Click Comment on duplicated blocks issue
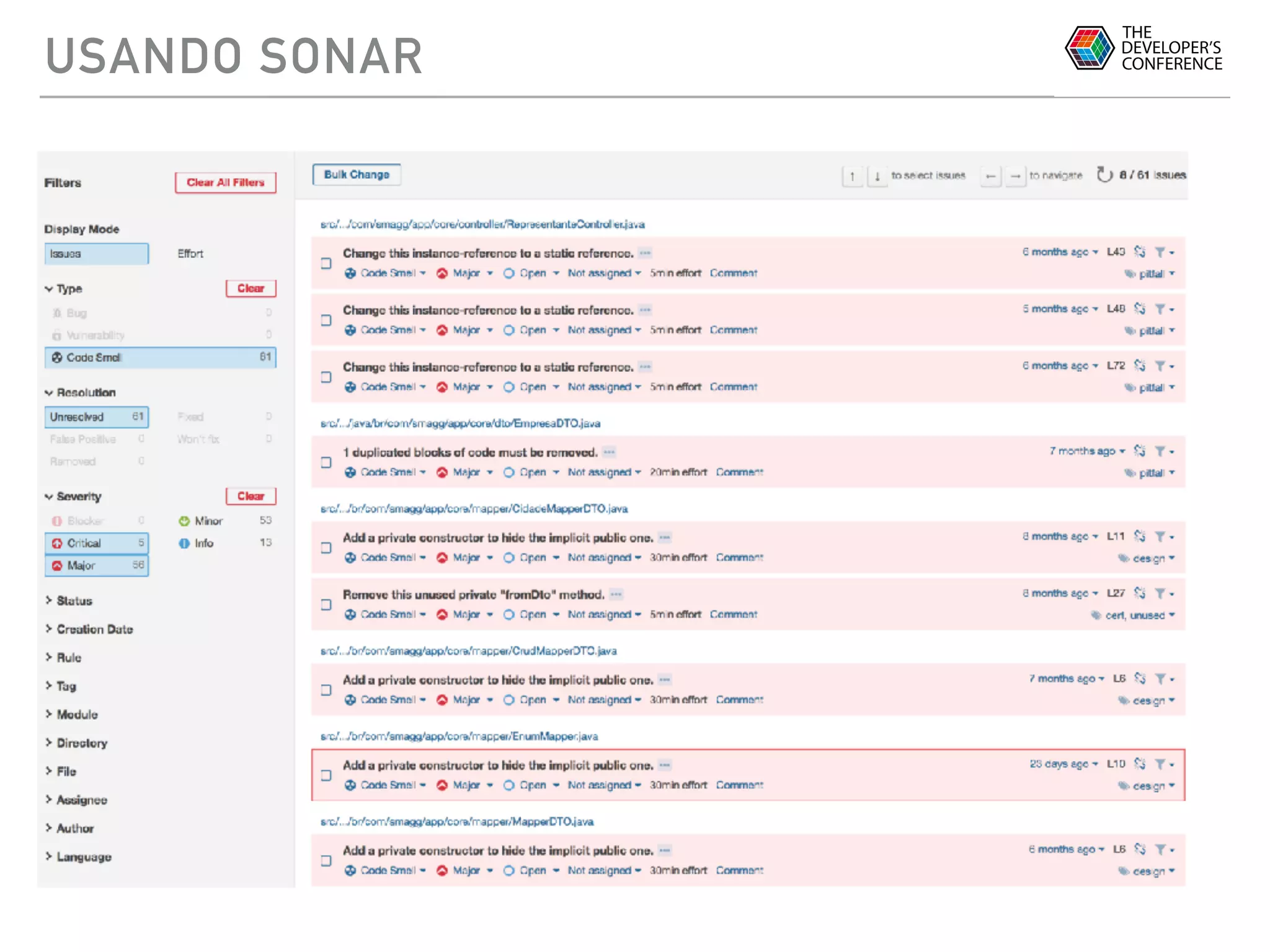This screenshot has width=1270, height=952. (x=739, y=472)
